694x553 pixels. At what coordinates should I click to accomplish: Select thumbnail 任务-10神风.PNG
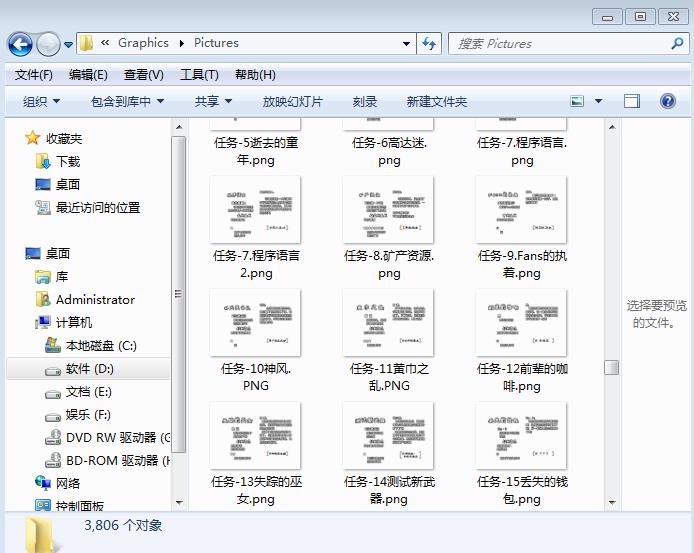[255, 322]
